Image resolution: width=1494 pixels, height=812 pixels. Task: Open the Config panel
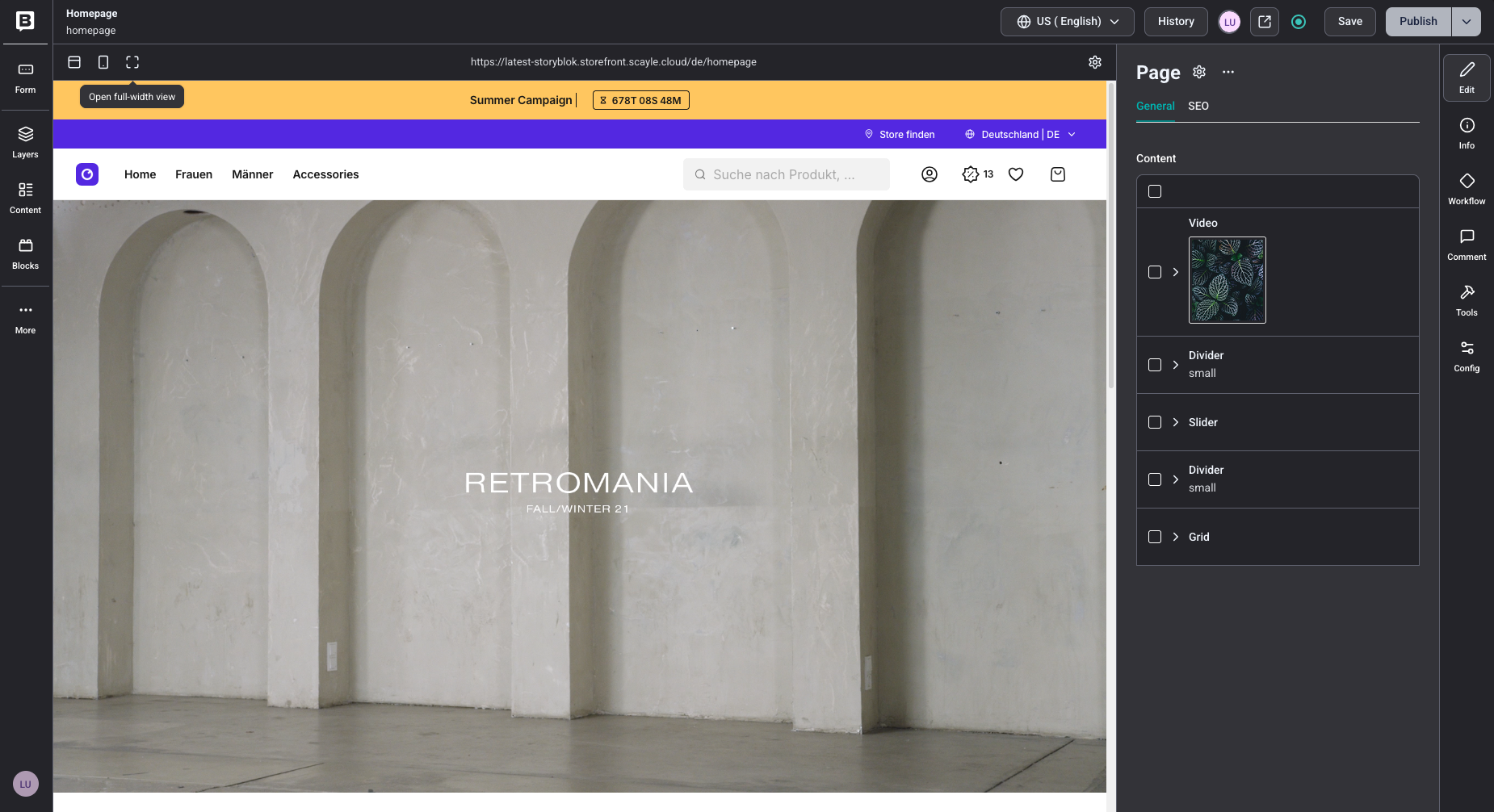[1467, 353]
